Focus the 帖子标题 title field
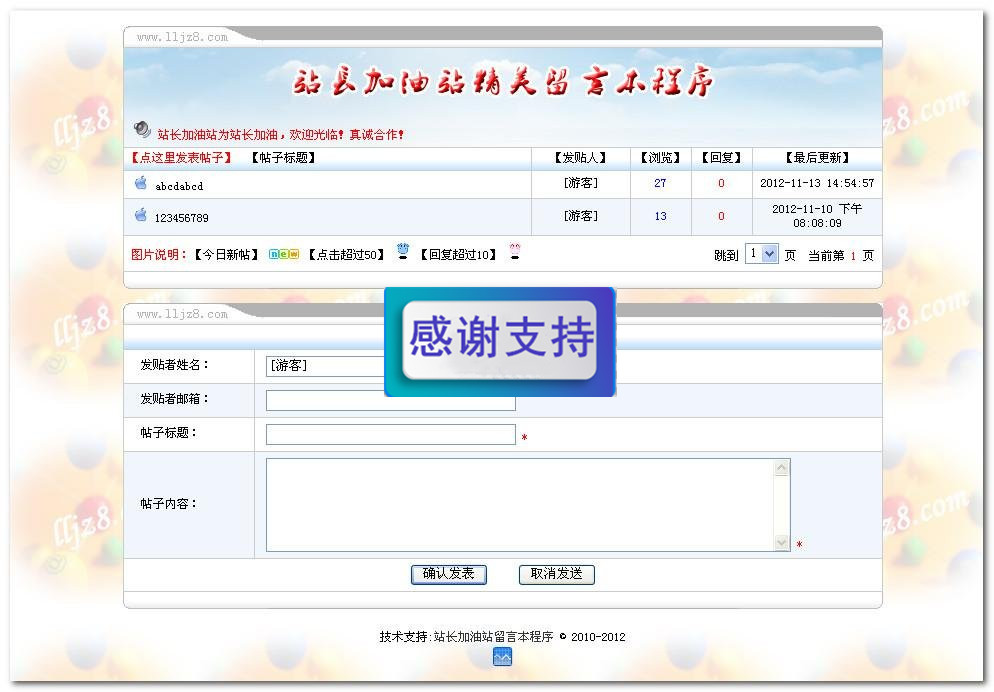 (x=390, y=435)
